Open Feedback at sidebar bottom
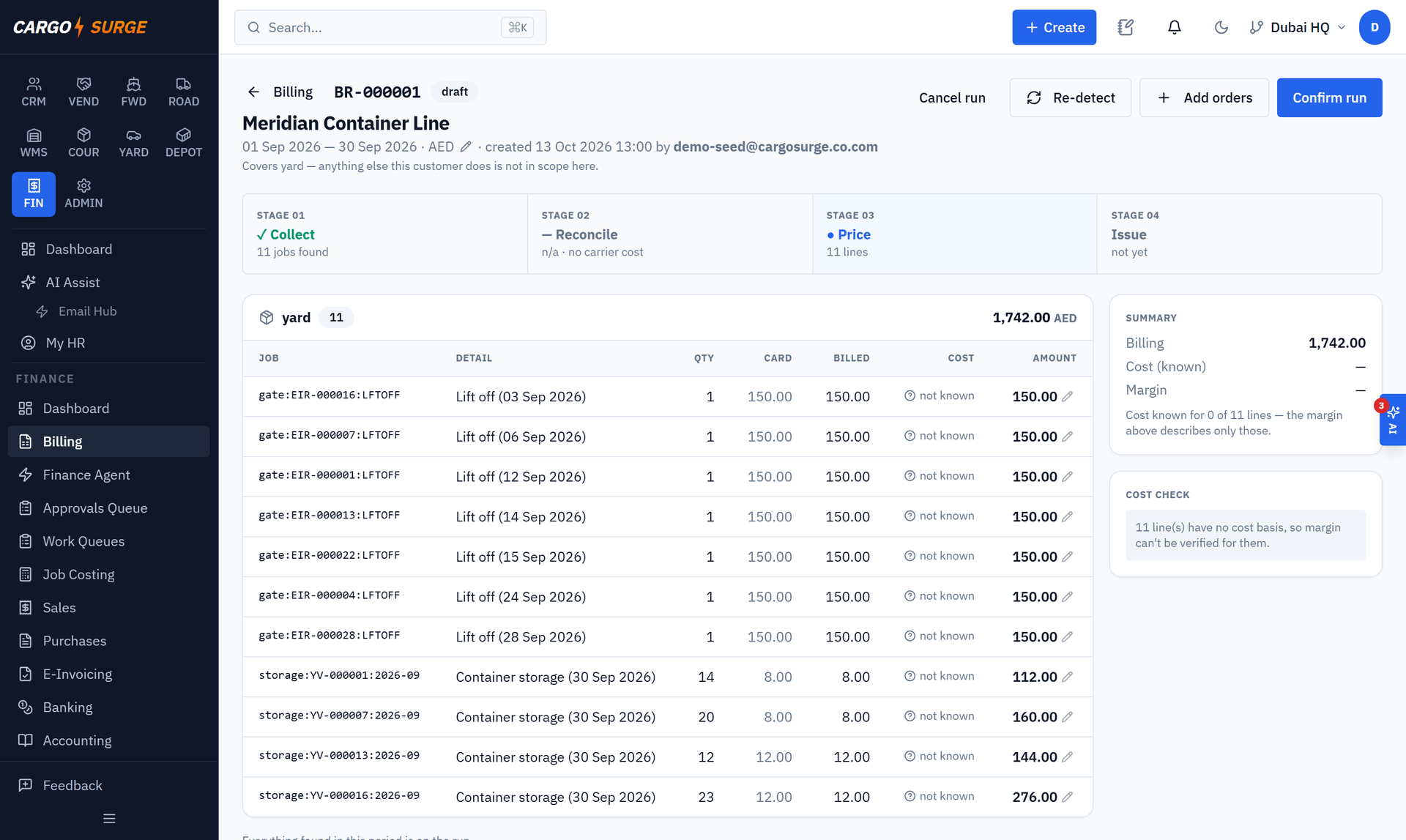 tap(109, 785)
